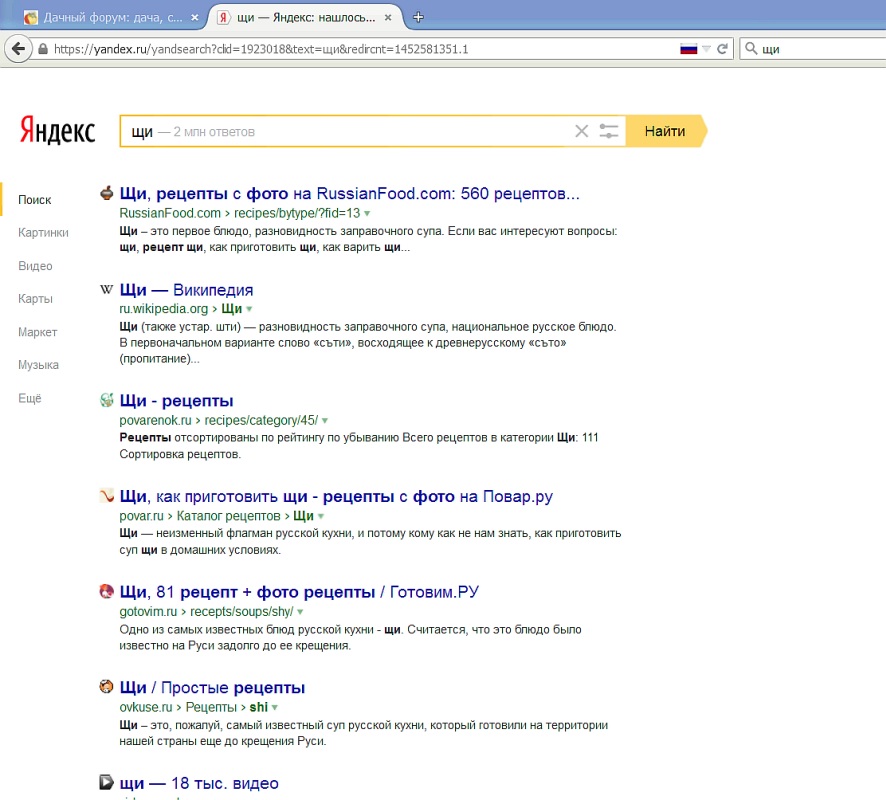Click the povarenok.ru result favicon
Viewport: 886px width, 800px height.
click(106, 400)
